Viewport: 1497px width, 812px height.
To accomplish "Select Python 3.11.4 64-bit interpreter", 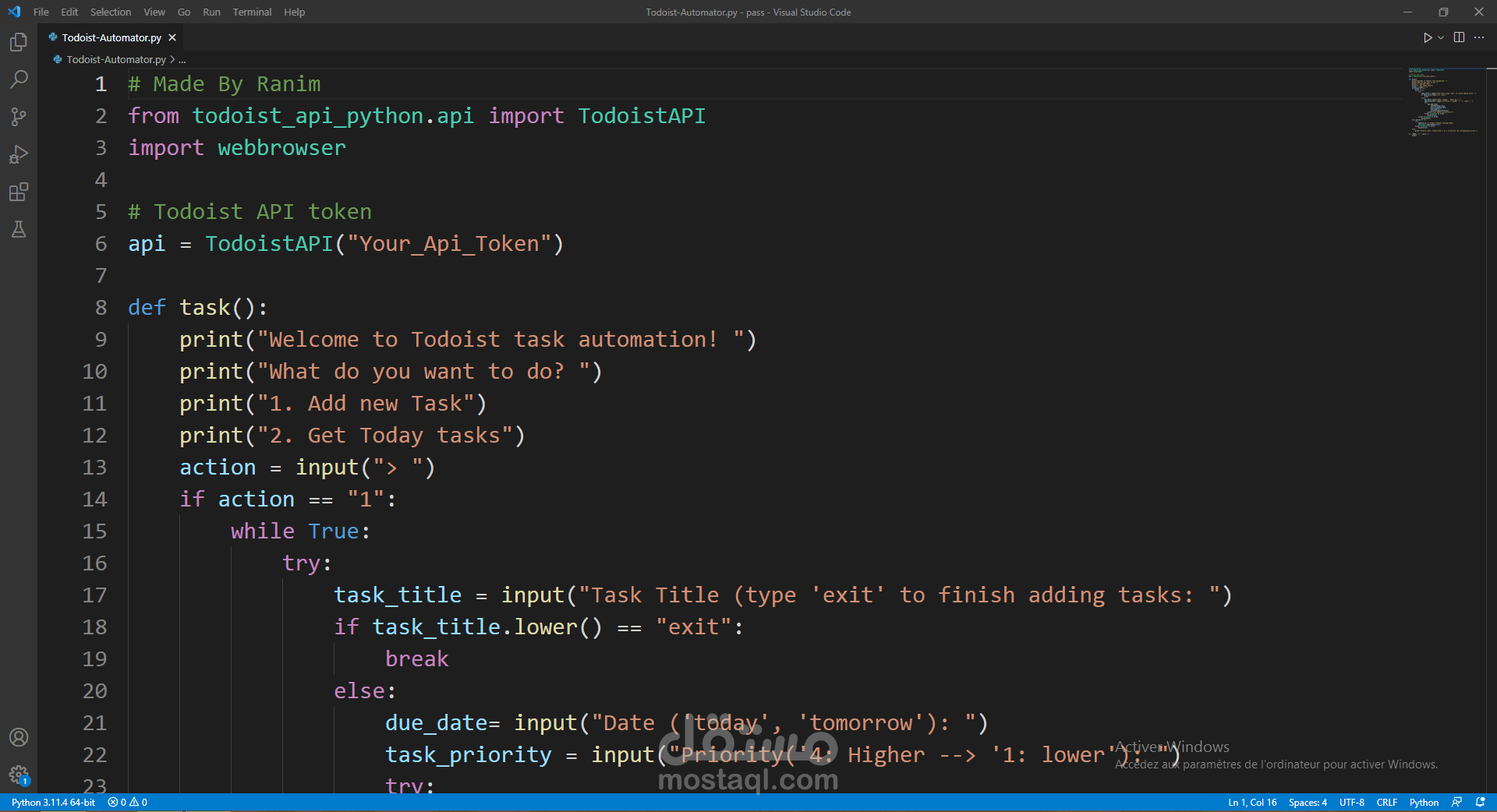I will [53, 803].
